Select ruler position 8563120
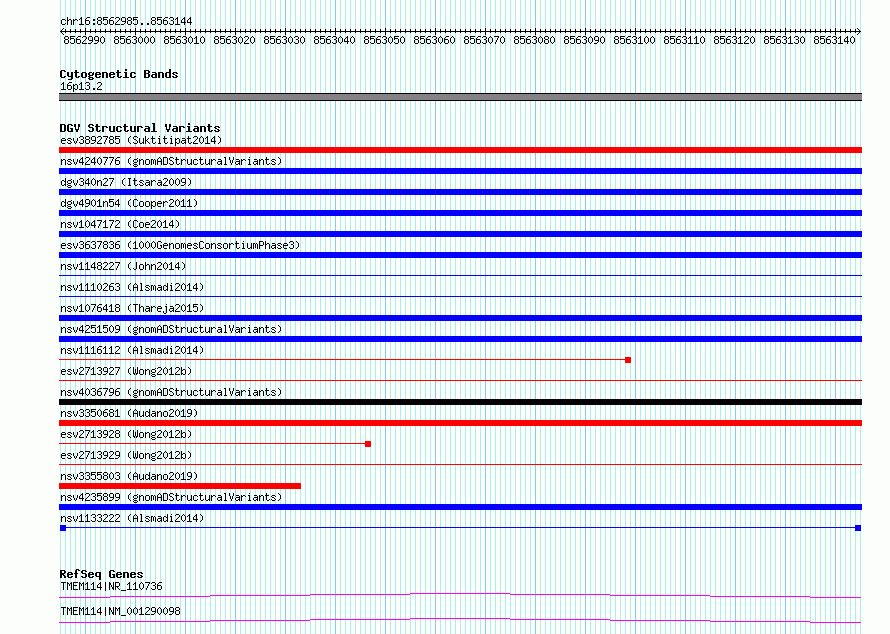The width and height of the screenshot is (890, 634). [734, 40]
